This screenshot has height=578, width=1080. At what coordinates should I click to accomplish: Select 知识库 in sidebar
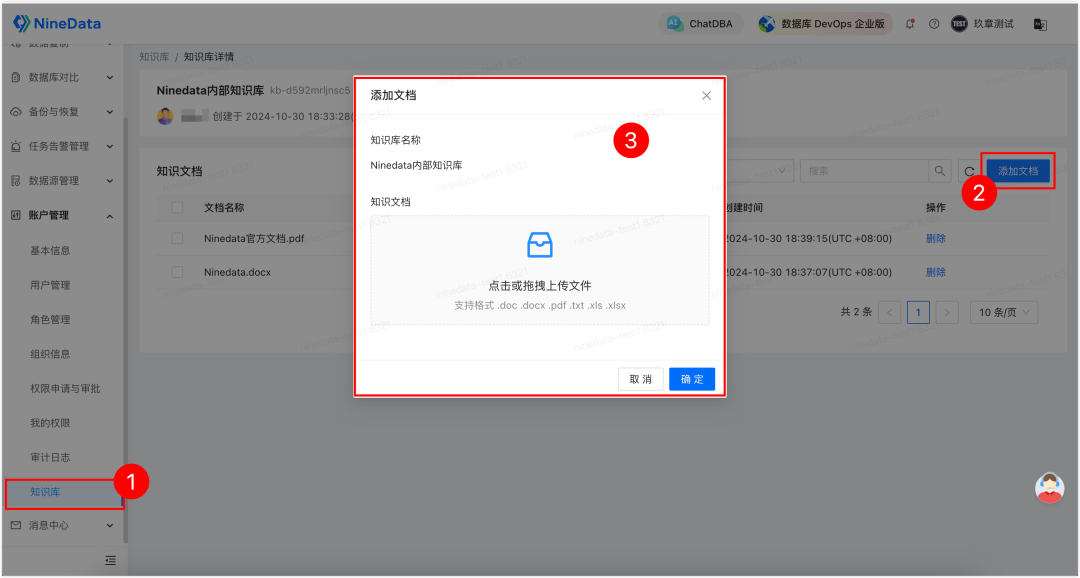(x=45, y=491)
